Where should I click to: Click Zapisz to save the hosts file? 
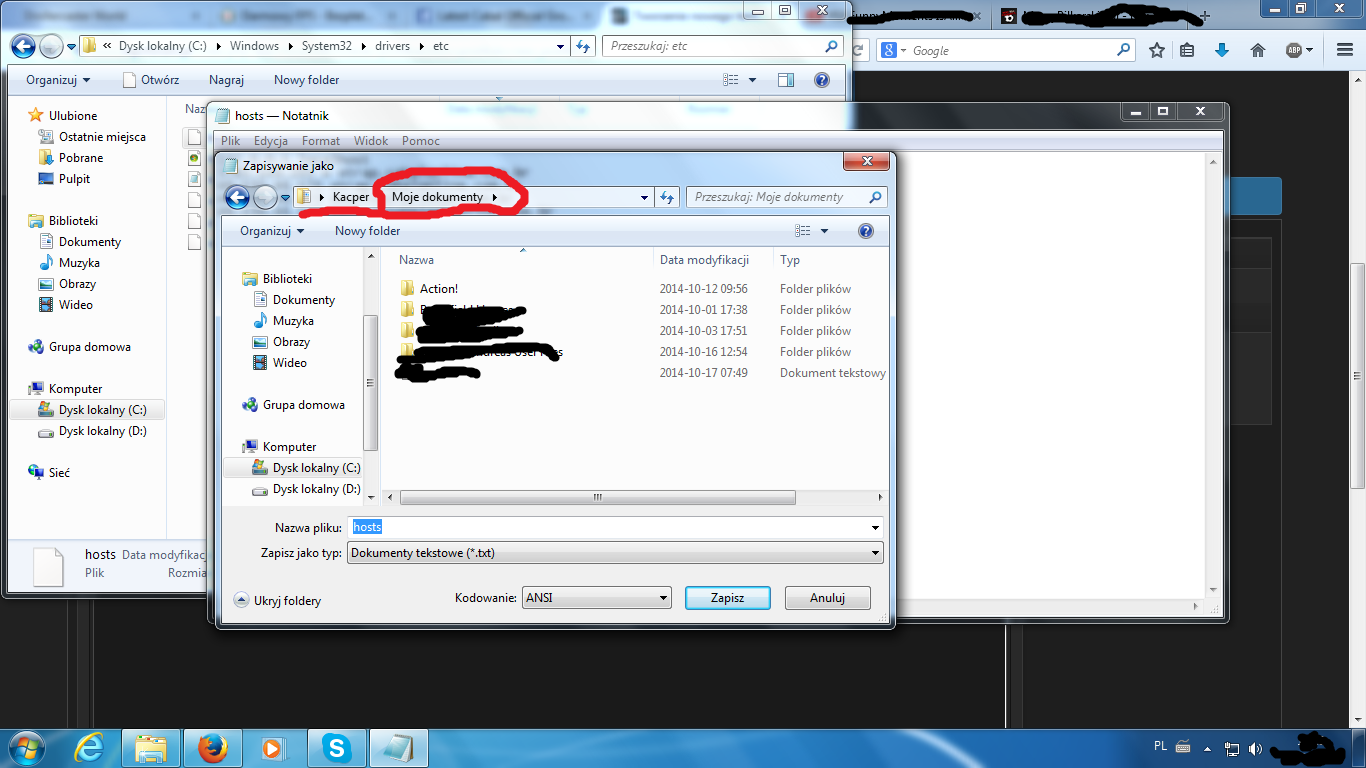(727, 598)
